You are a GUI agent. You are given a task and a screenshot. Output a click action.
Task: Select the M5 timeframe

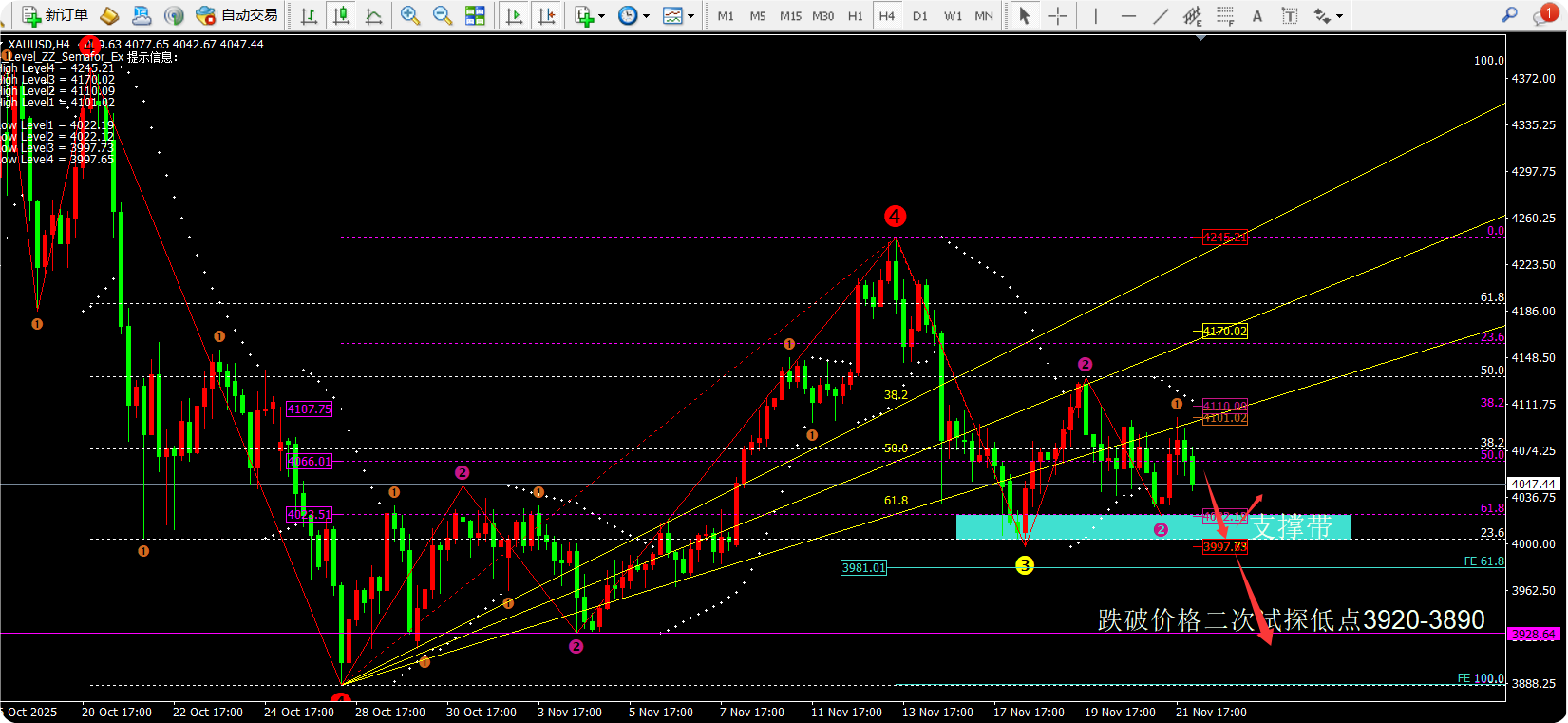click(758, 15)
